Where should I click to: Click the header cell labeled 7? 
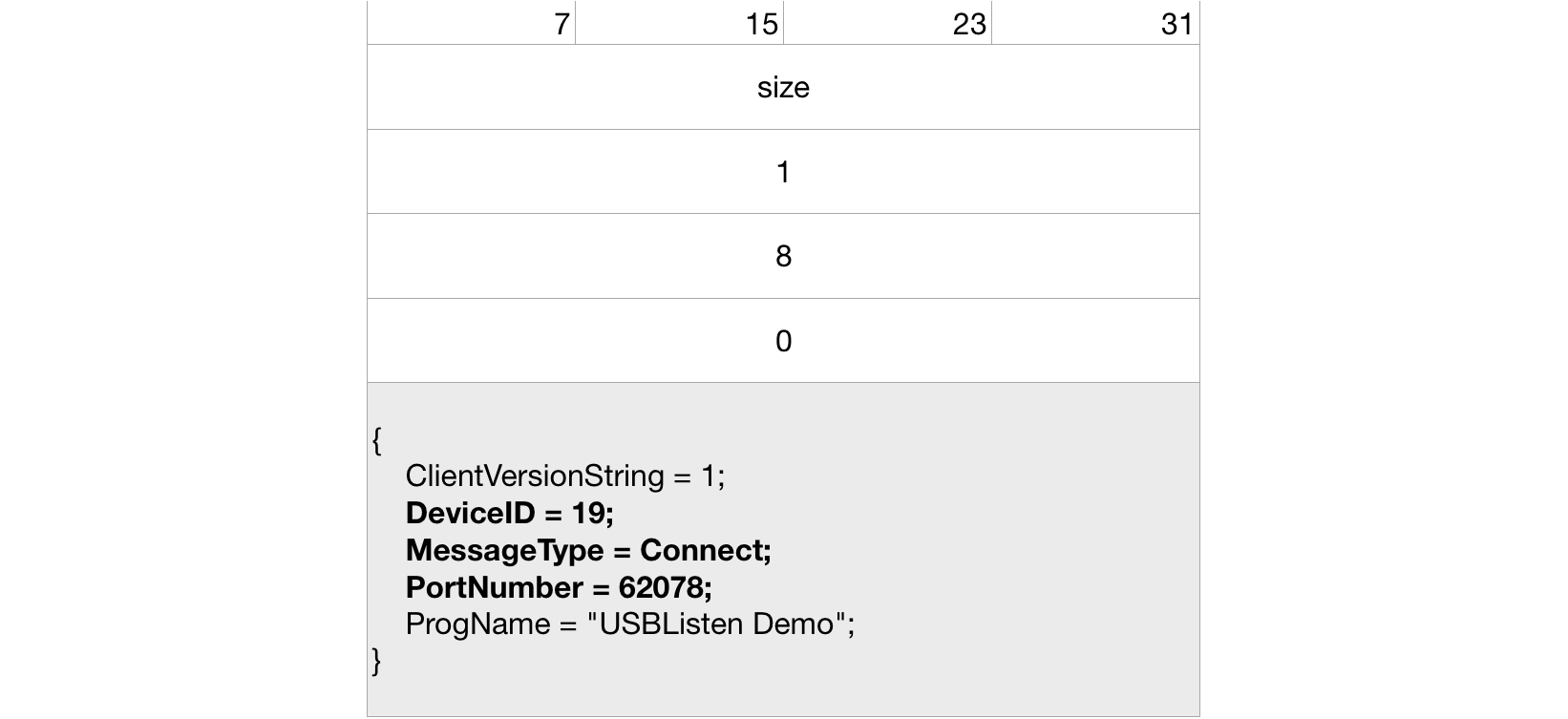[472, 24]
